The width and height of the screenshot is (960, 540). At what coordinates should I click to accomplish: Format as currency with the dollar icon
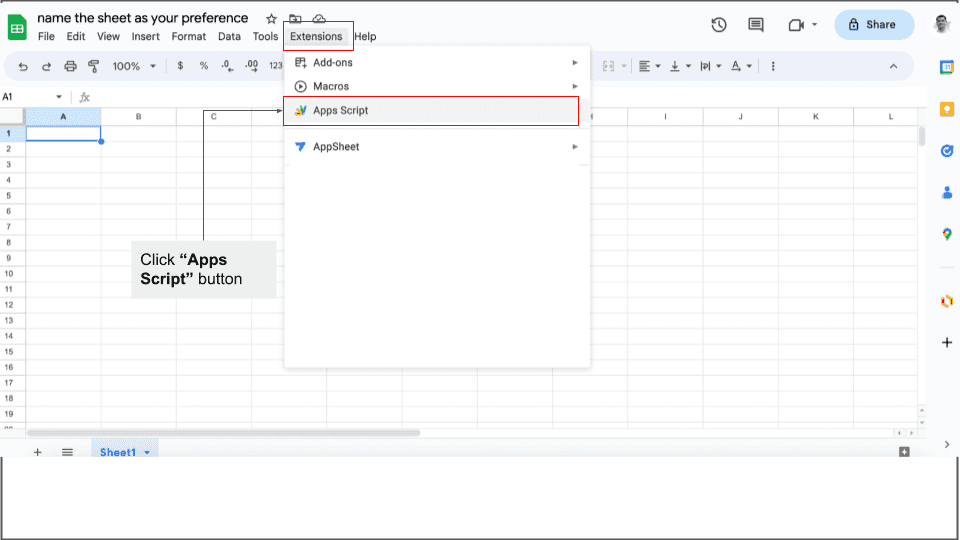click(x=180, y=66)
